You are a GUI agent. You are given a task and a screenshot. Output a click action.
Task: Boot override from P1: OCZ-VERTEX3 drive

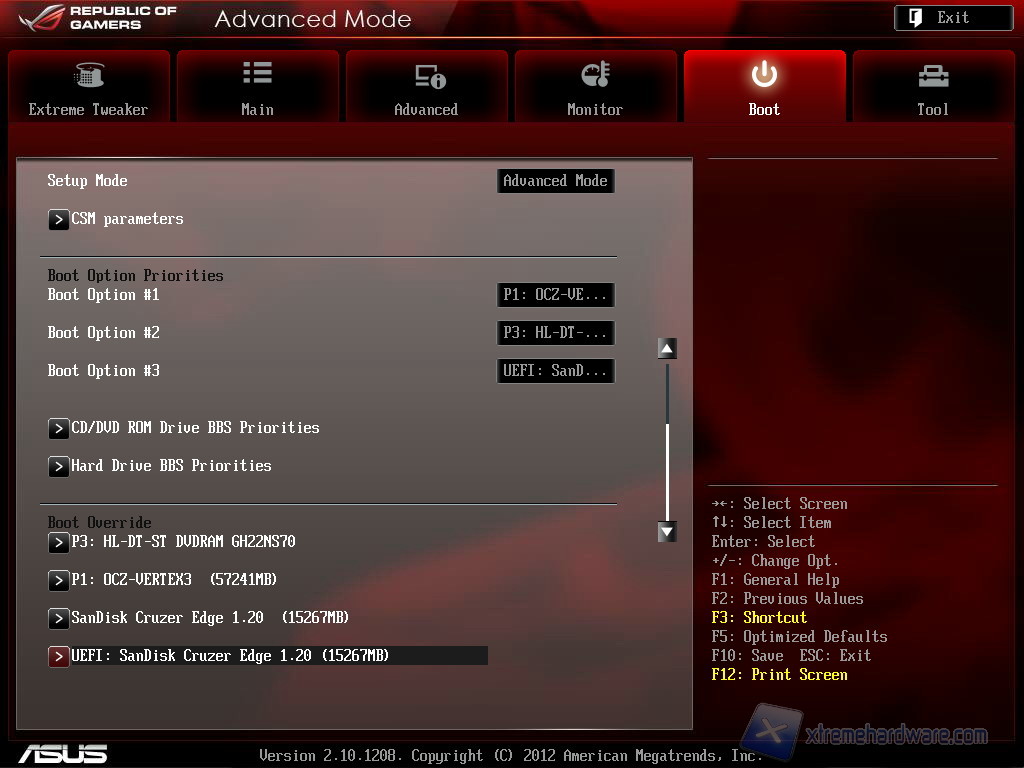(x=174, y=580)
